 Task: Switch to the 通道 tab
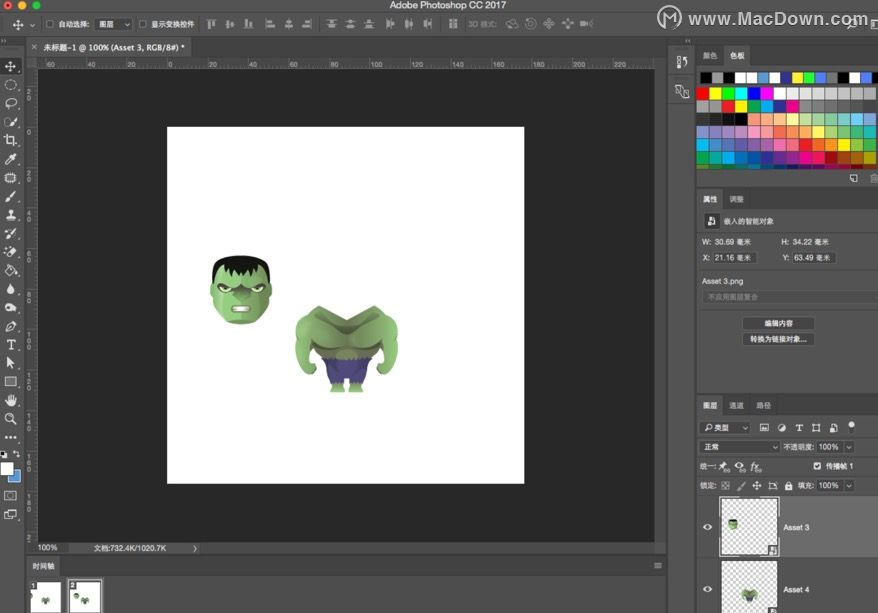tap(737, 405)
